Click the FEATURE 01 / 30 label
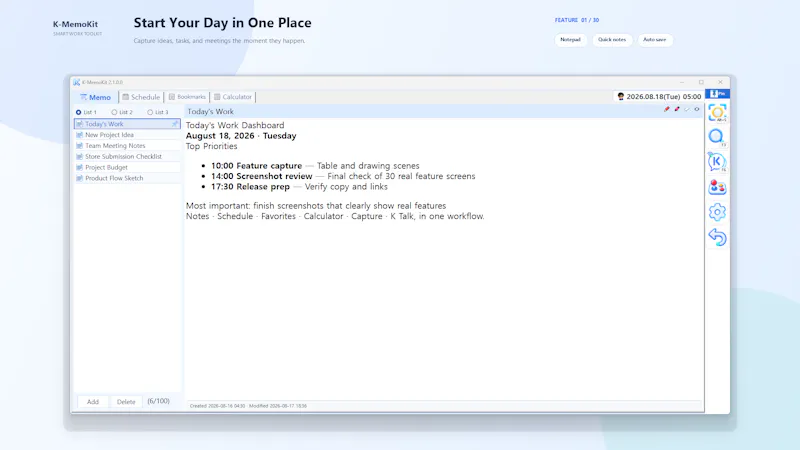 [x=577, y=20]
